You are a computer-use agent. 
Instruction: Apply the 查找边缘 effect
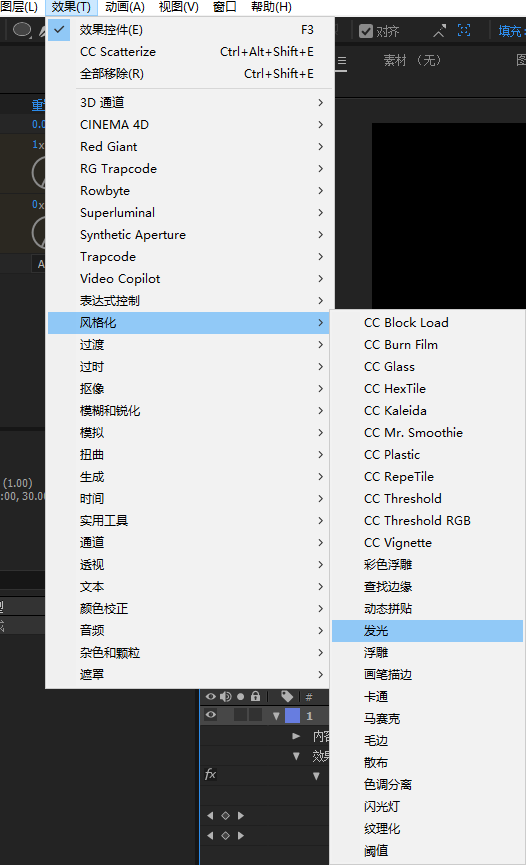click(427, 586)
